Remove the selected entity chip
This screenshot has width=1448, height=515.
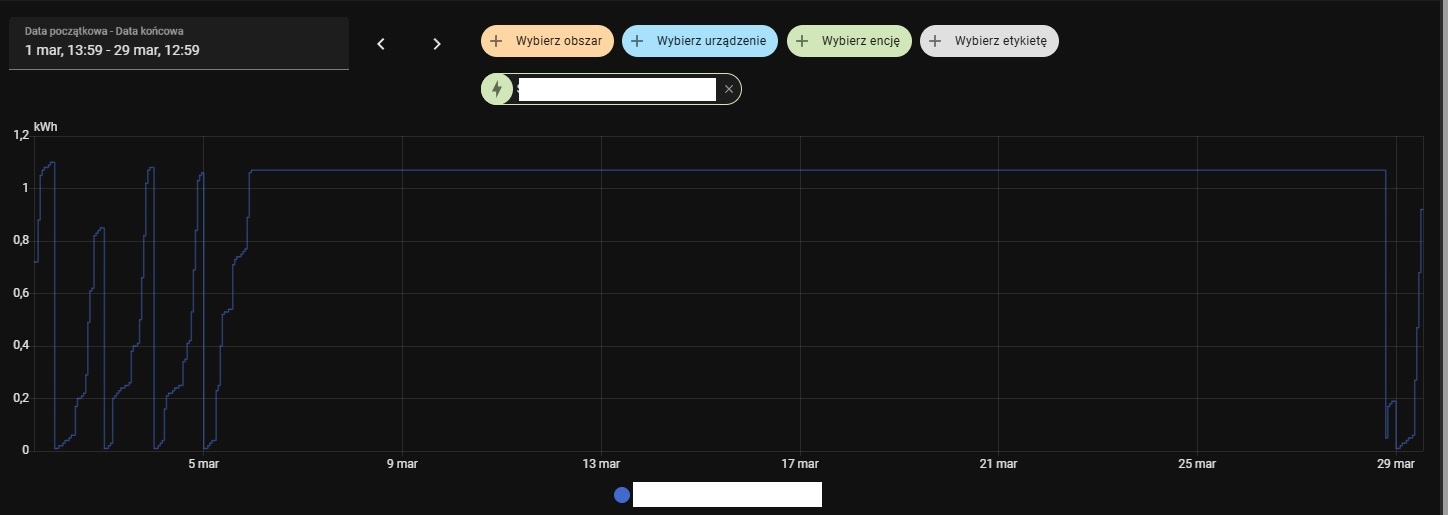tap(729, 89)
